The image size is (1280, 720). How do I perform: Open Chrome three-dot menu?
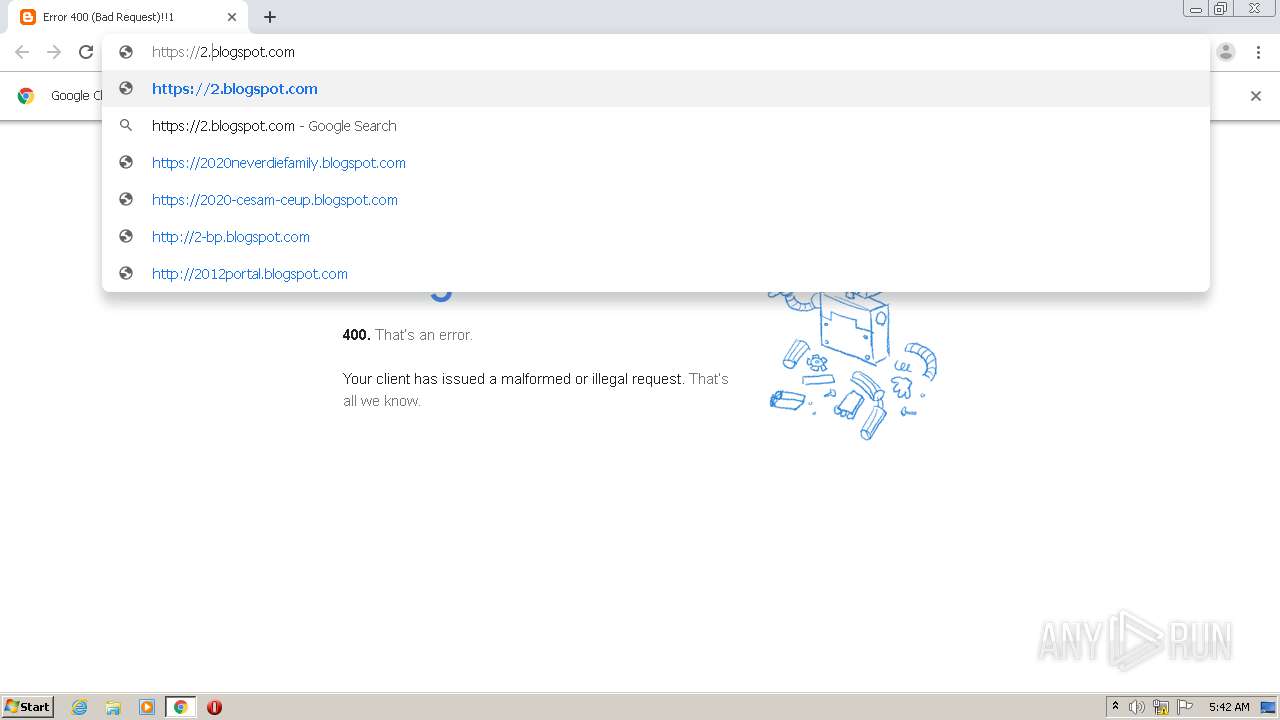tap(1258, 52)
